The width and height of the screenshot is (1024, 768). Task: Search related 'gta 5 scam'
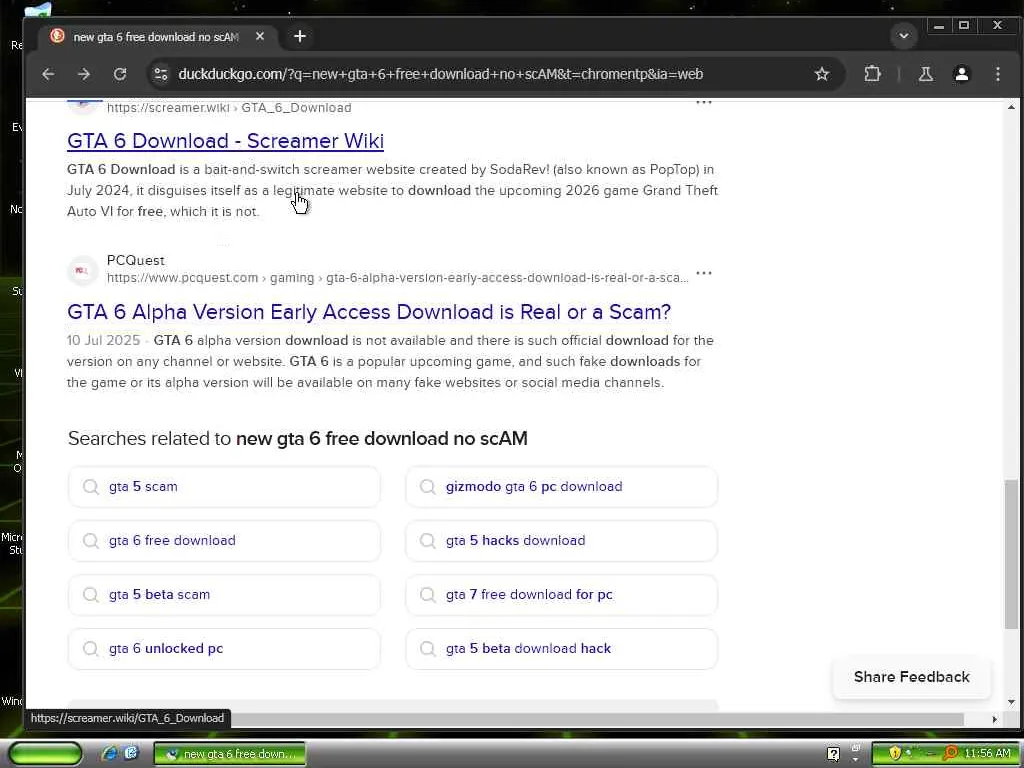pos(224,487)
